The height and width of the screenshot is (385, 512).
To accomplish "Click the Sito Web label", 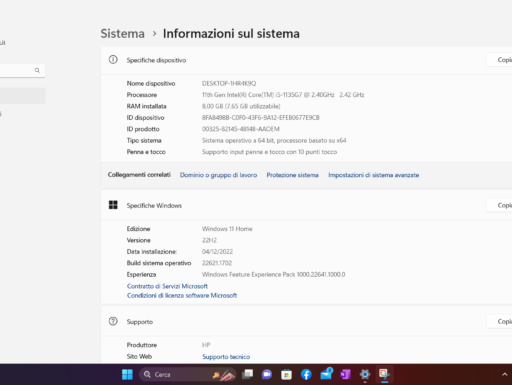I will (x=139, y=356).
